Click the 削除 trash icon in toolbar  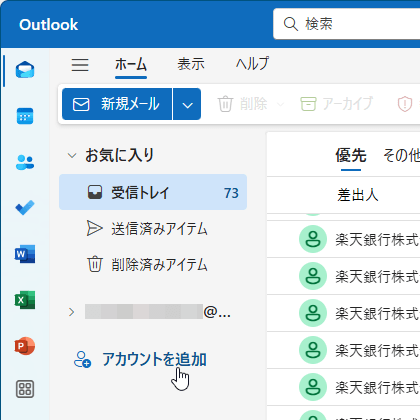coord(225,104)
